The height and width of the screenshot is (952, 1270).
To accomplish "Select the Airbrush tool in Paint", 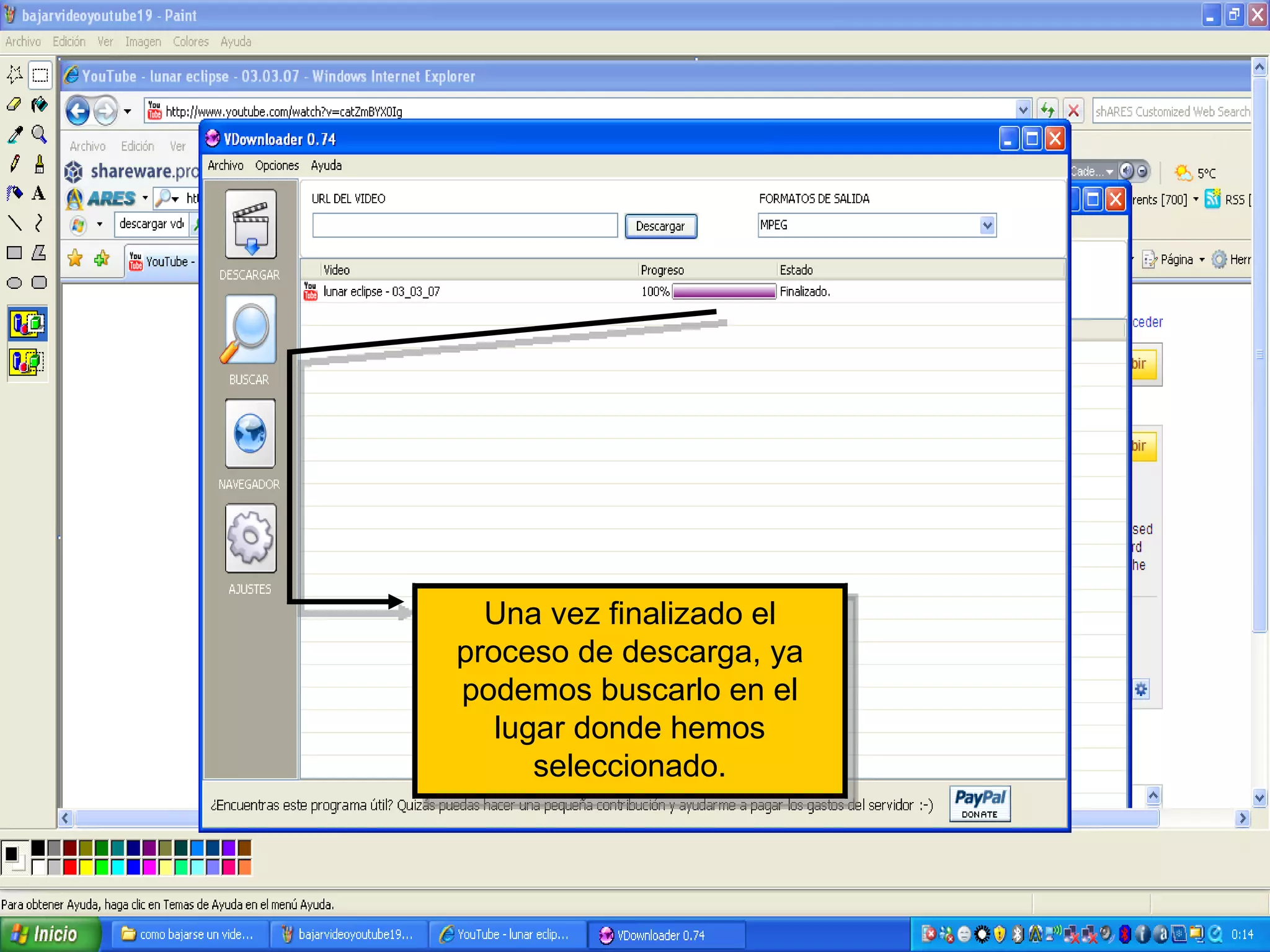I will (14, 193).
